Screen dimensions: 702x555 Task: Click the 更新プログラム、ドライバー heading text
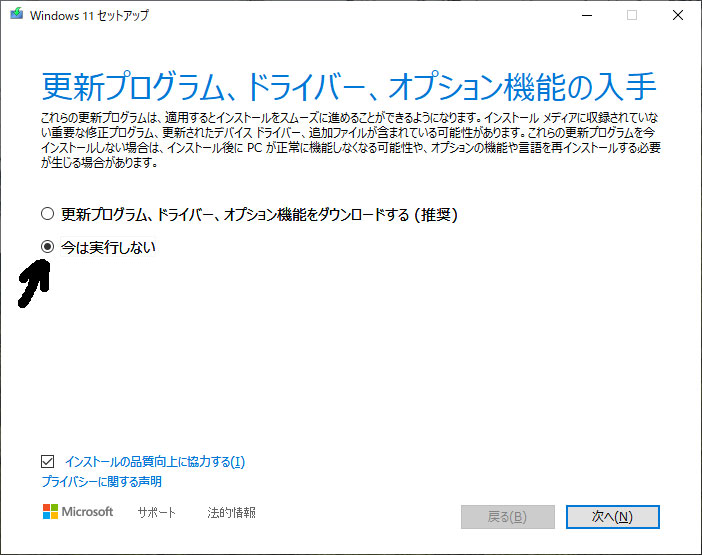tap(349, 86)
